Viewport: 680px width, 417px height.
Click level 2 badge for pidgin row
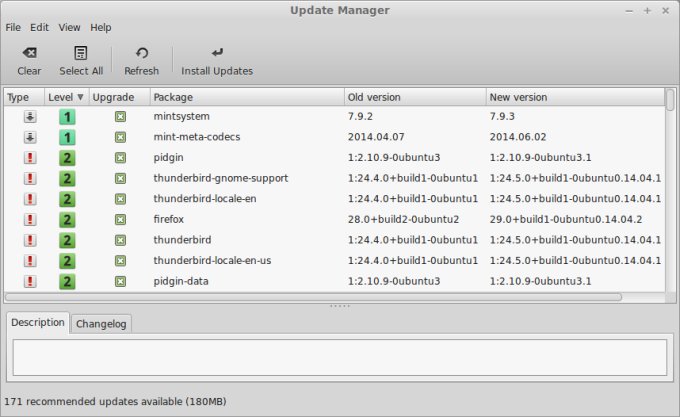coord(67,158)
